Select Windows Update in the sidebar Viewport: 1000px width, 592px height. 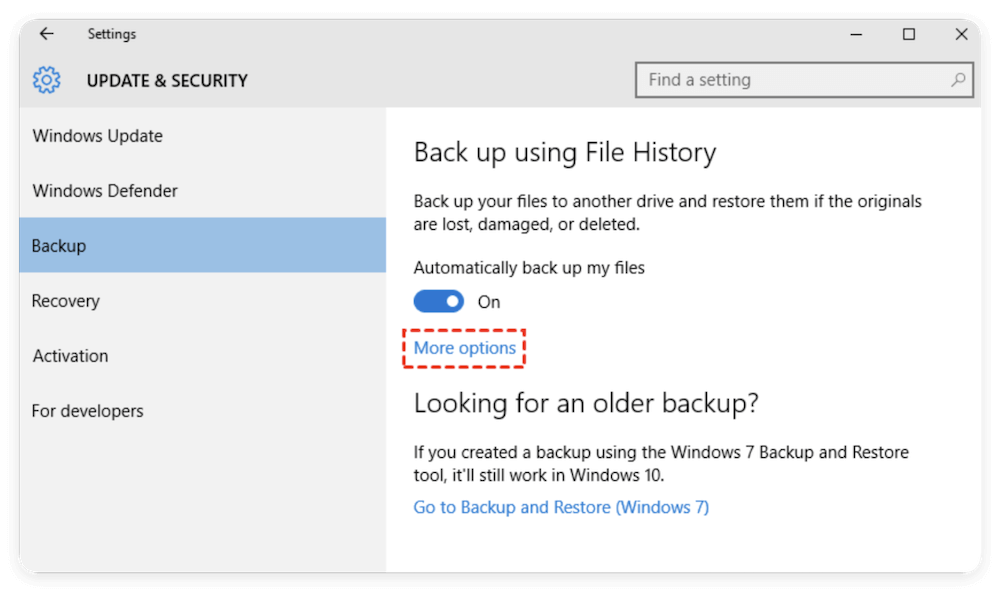tap(97, 135)
